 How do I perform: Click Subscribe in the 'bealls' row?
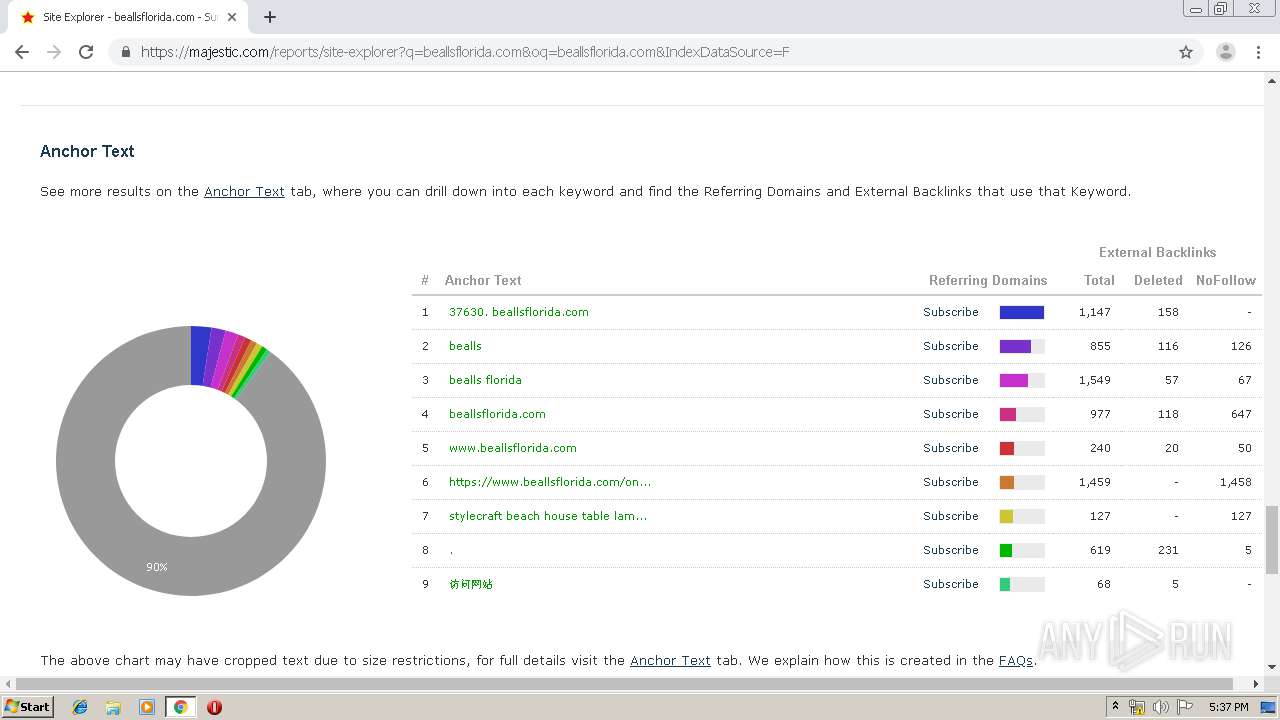click(x=950, y=346)
